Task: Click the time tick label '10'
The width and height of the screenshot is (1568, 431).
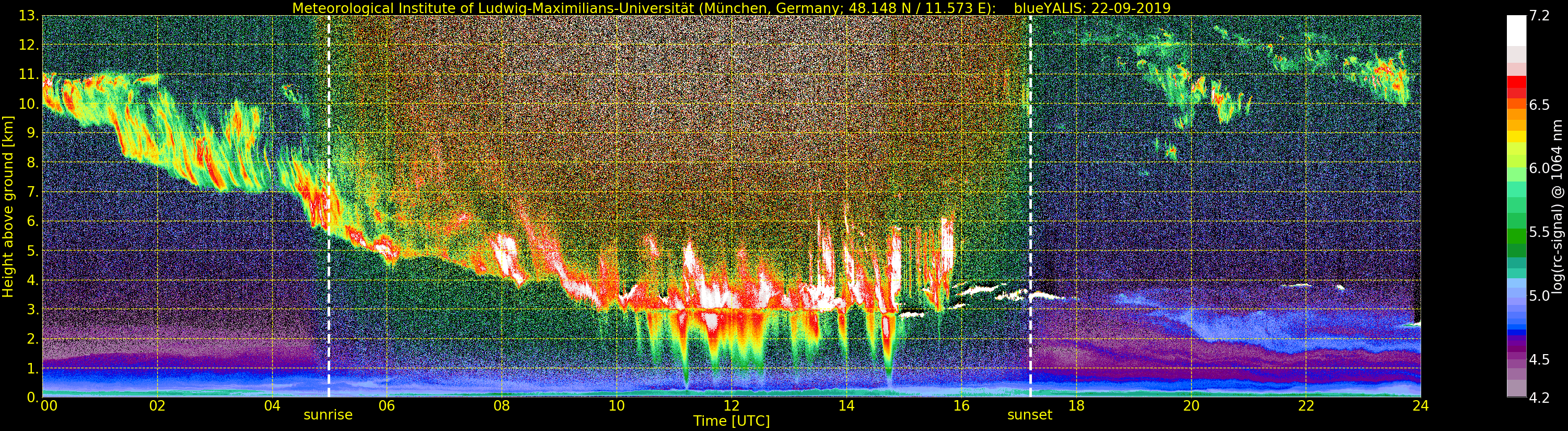Action: 617,405
